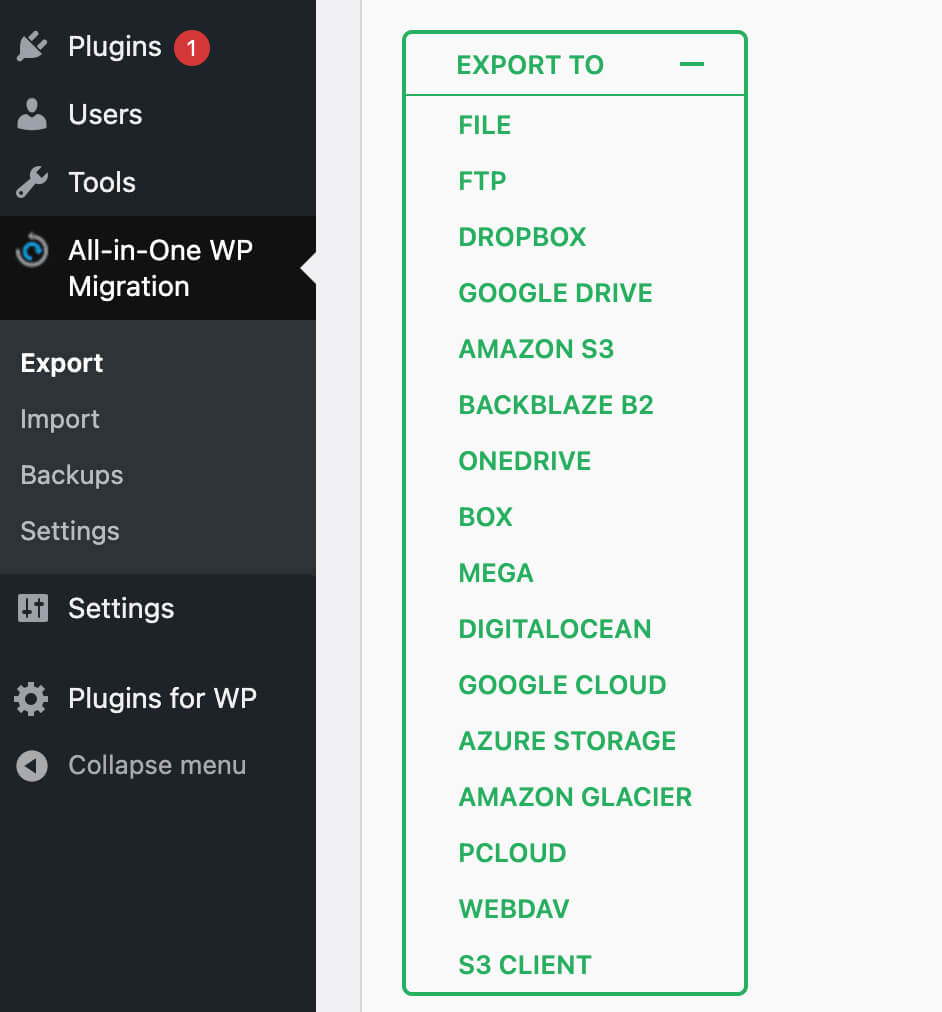Screen dimensions: 942x1012
Task: Collapse the Export To panel
Action: click(x=692, y=64)
